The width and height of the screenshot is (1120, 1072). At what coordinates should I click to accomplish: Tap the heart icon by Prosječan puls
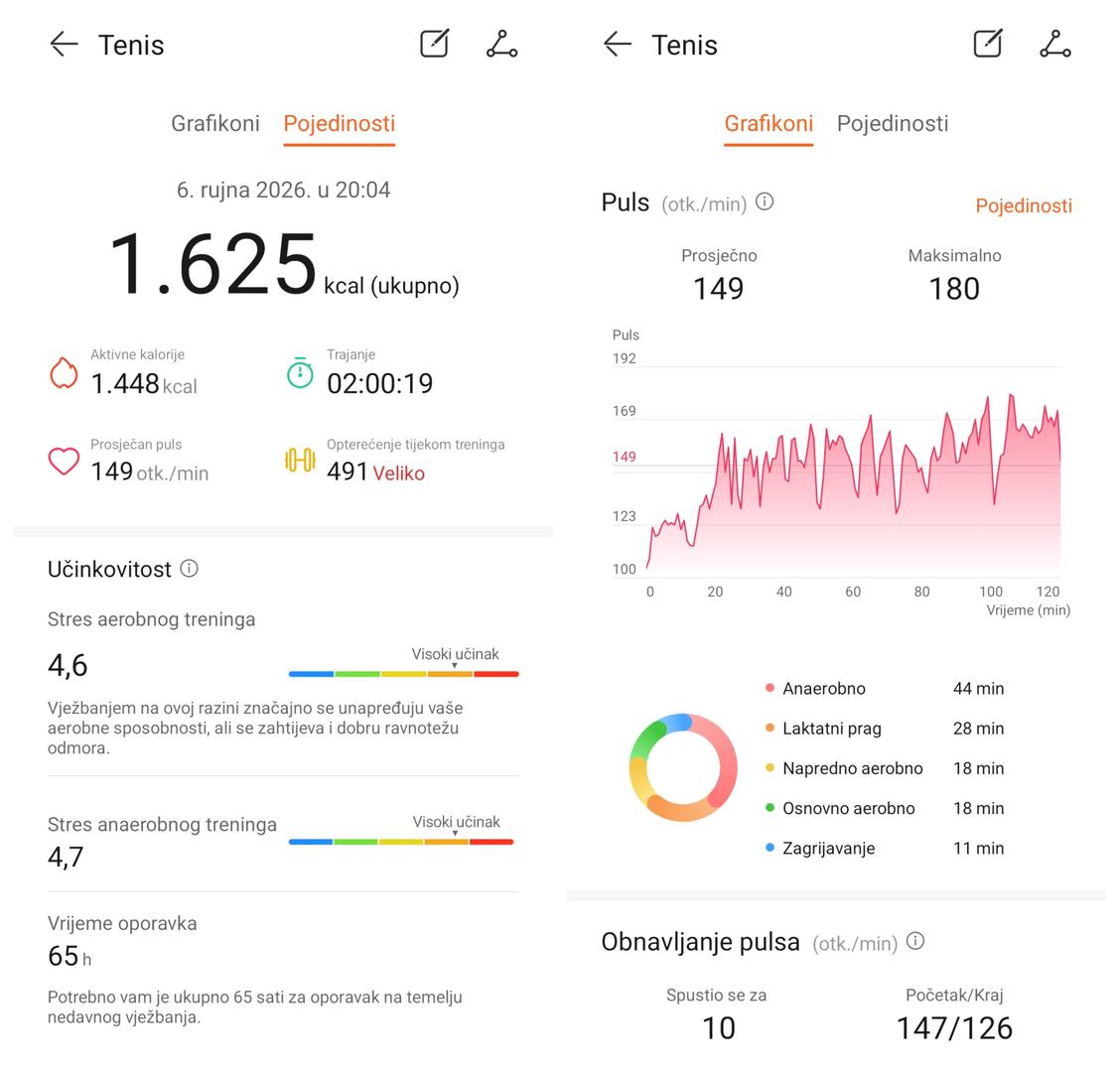click(64, 462)
